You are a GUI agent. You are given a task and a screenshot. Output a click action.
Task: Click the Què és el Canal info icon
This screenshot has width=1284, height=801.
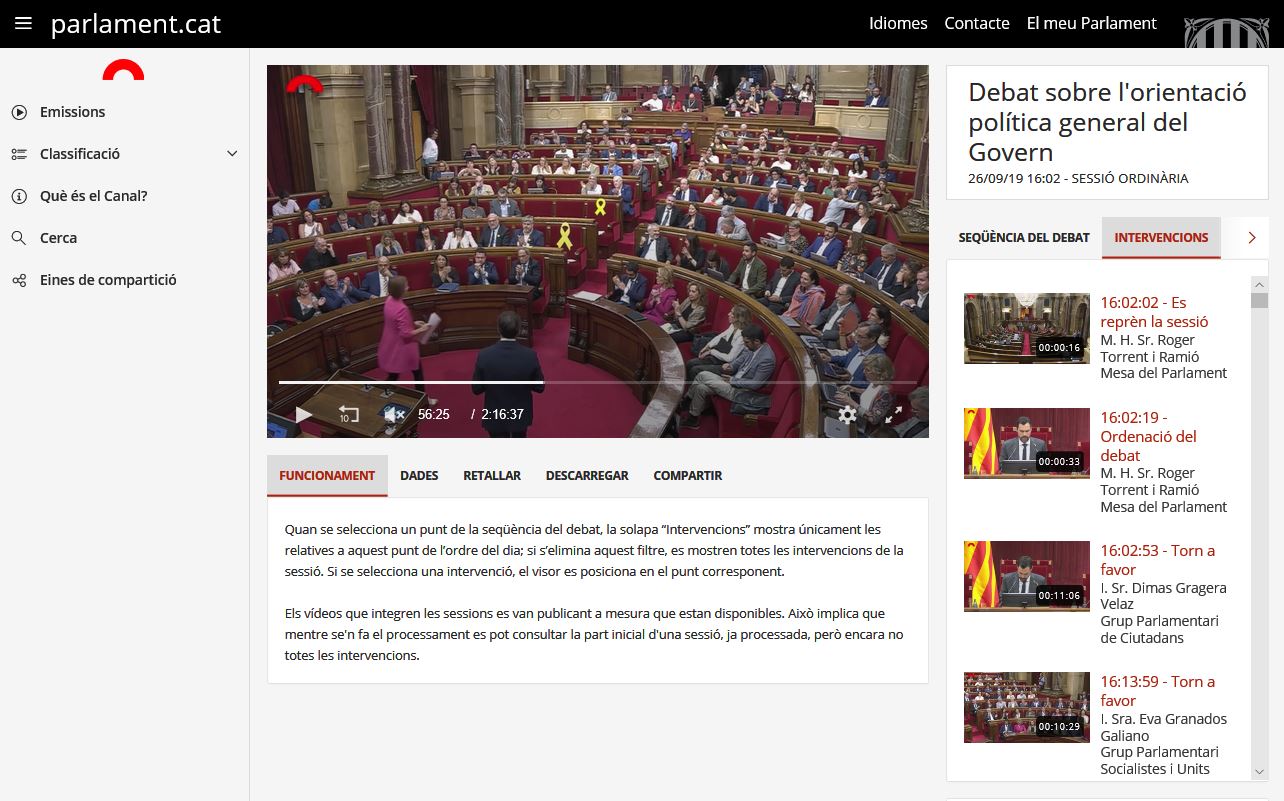(x=19, y=196)
